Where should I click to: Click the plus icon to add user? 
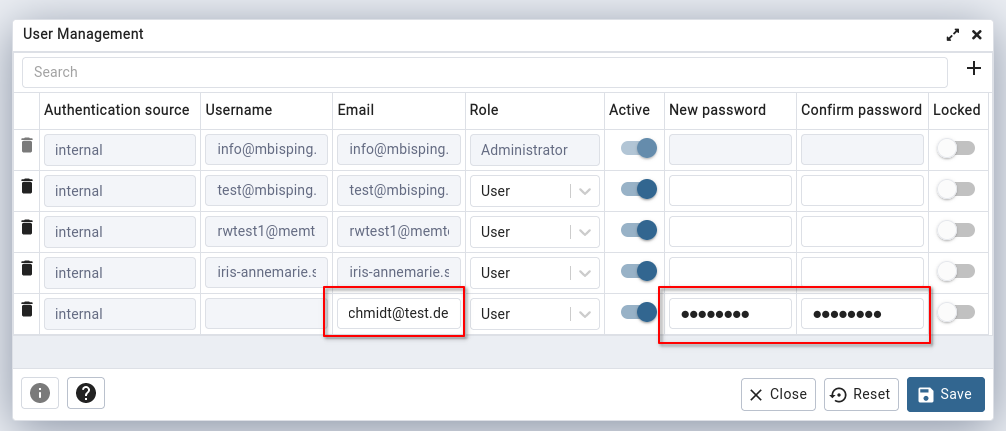(x=973, y=69)
